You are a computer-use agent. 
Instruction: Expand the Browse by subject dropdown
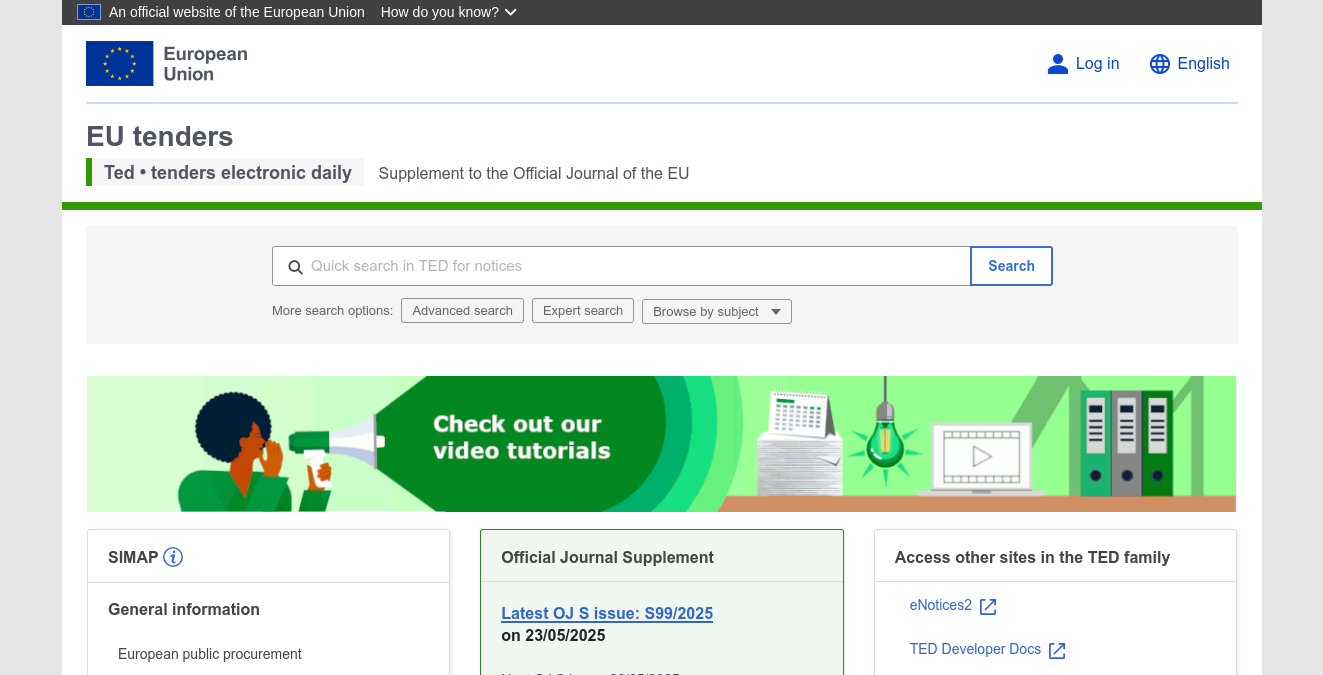717,312
